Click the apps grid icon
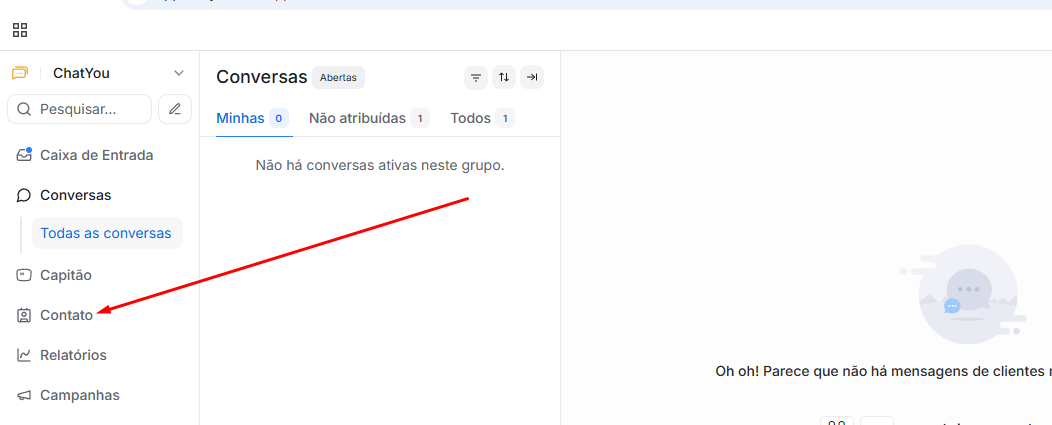Viewport: 1052px width, 425px height. (20, 30)
